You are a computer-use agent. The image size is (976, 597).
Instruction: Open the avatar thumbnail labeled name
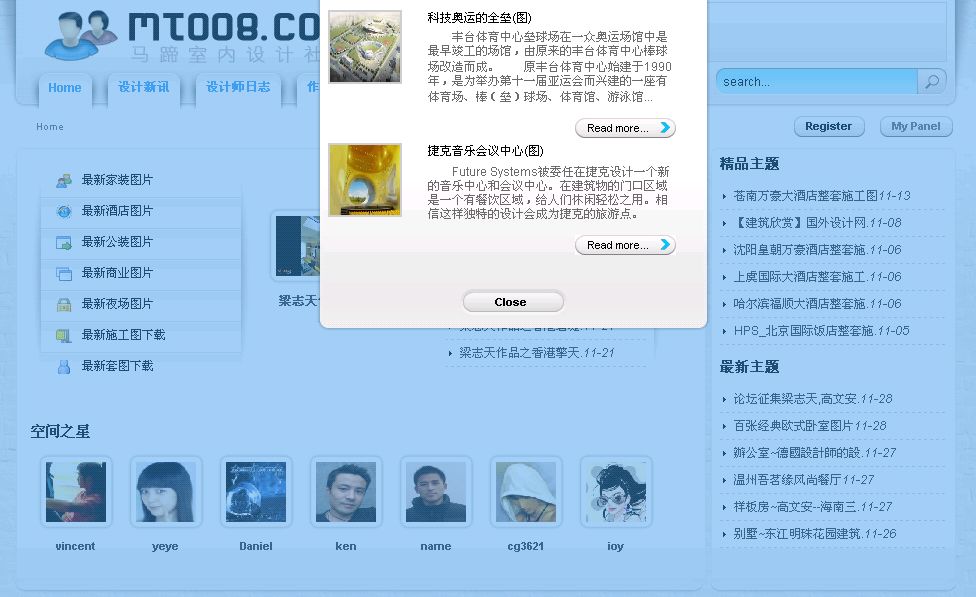pyautogui.click(x=436, y=492)
